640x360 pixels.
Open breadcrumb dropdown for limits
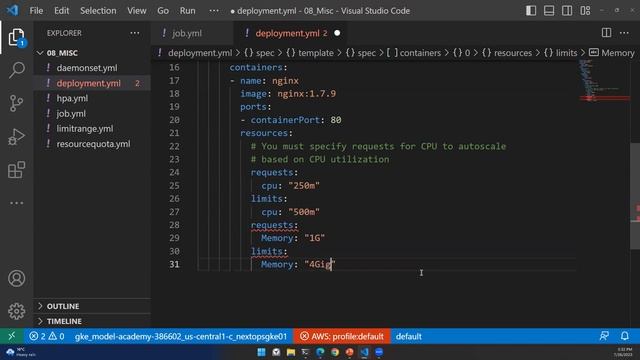(x=561, y=53)
